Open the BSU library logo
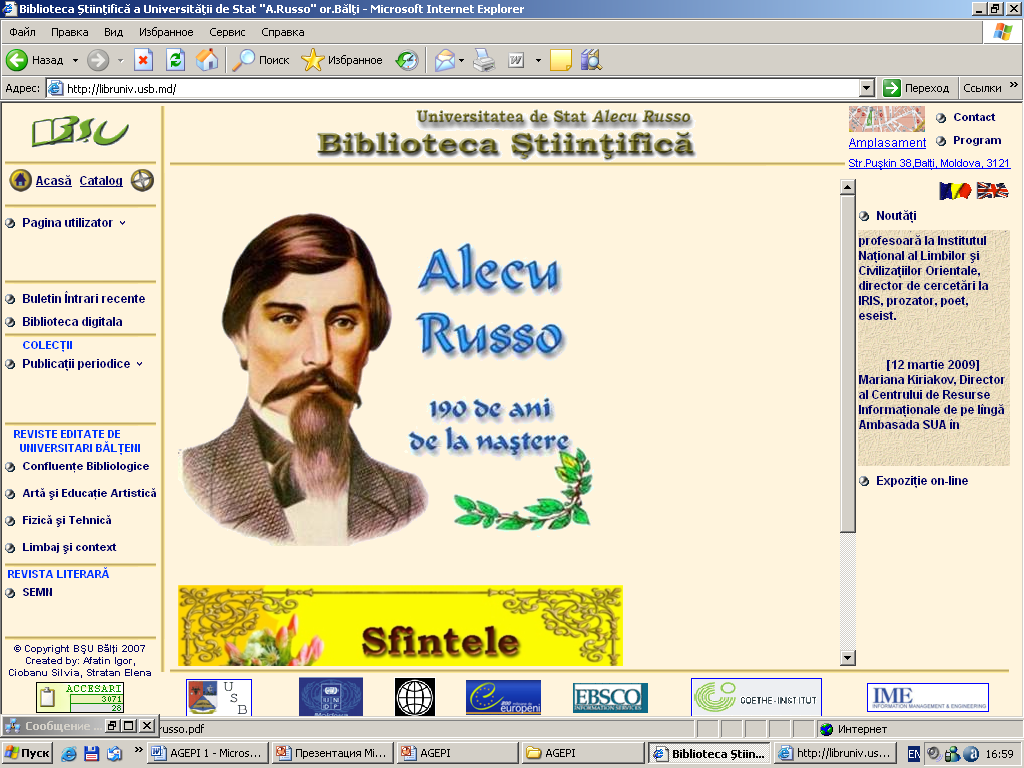1024x768 pixels. 81,131
